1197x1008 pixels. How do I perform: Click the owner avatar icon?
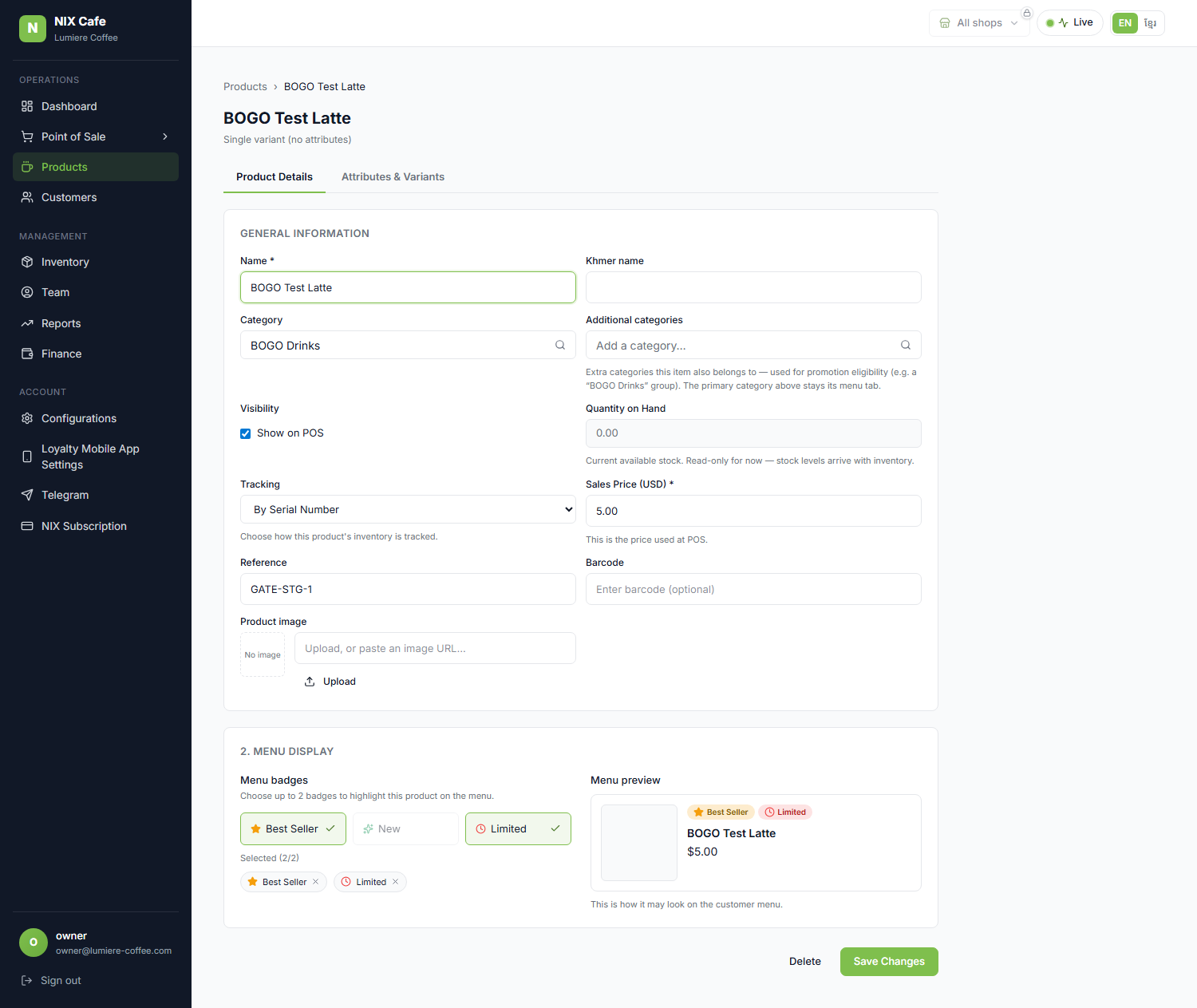coord(34,943)
